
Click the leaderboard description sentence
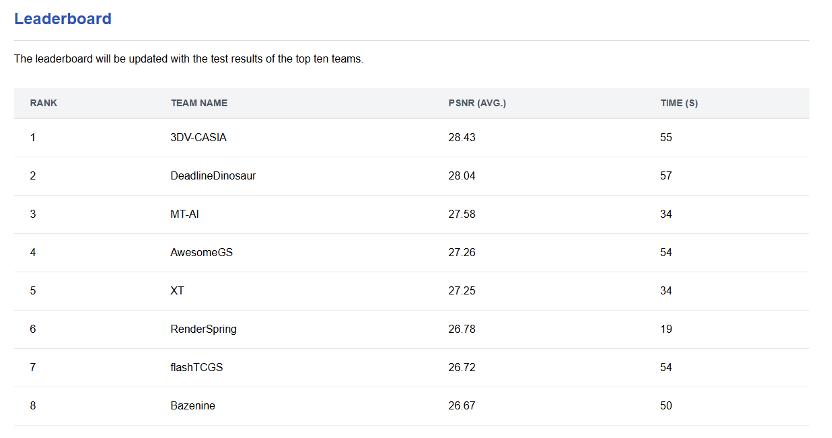click(189, 59)
